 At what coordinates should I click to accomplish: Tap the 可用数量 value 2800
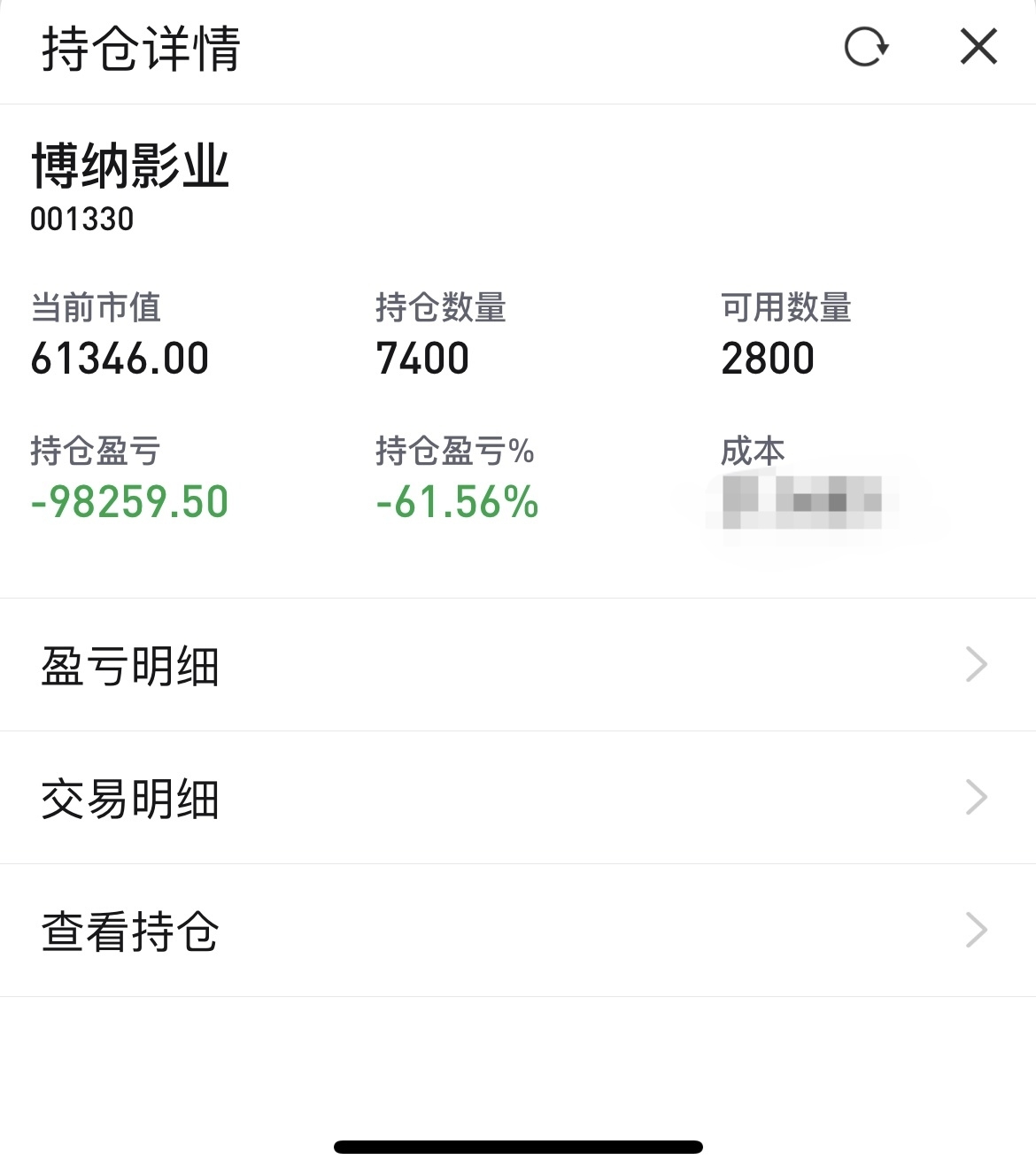pos(768,359)
